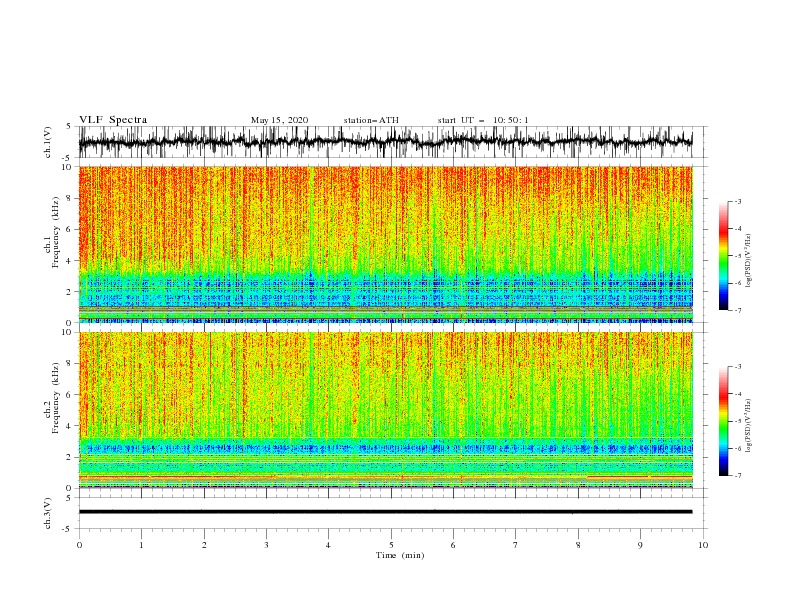This screenshot has height=612, width=792.
Task: Click the "Time (min)" x-axis label
Action: (400, 555)
